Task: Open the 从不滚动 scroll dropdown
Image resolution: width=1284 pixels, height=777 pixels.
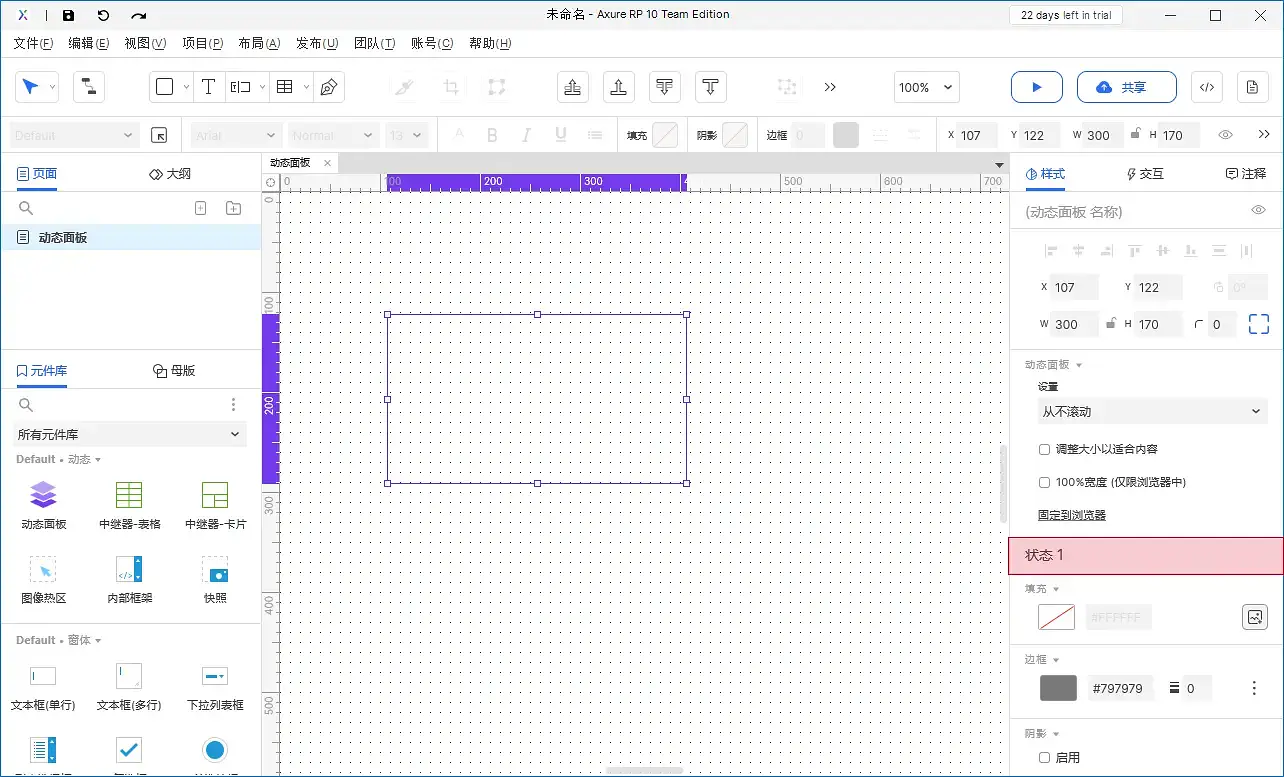Action: [1152, 411]
